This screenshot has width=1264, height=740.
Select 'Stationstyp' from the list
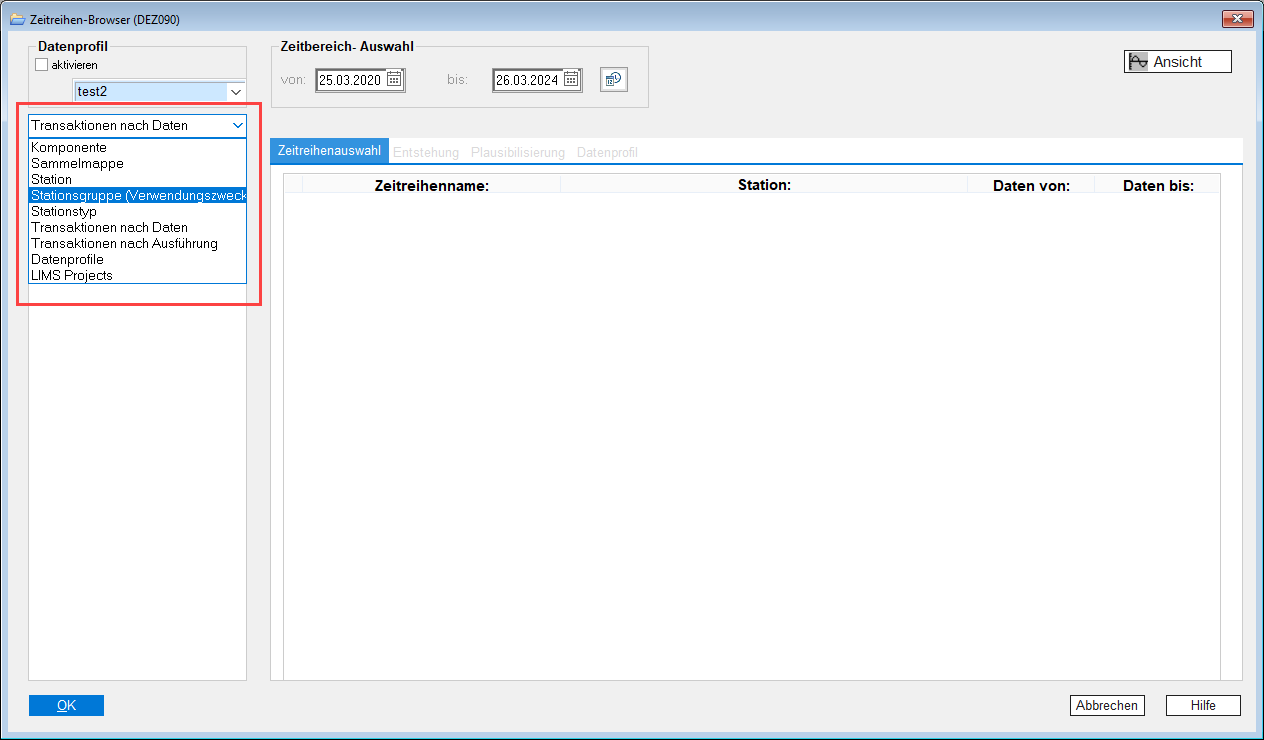coord(64,211)
